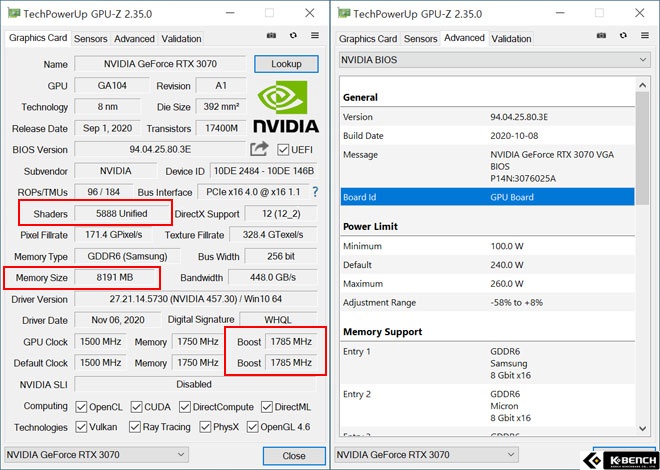Screen dimensions: 660x470
Task: Click the refresh icon in right window
Action: (623, 36)
